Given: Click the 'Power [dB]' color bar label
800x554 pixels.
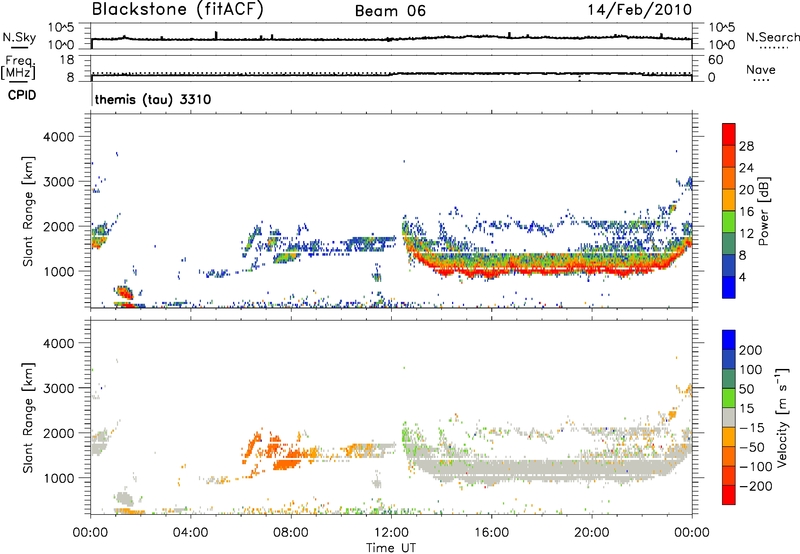Looking at the screenshot, I should click(x=764, y=211).
